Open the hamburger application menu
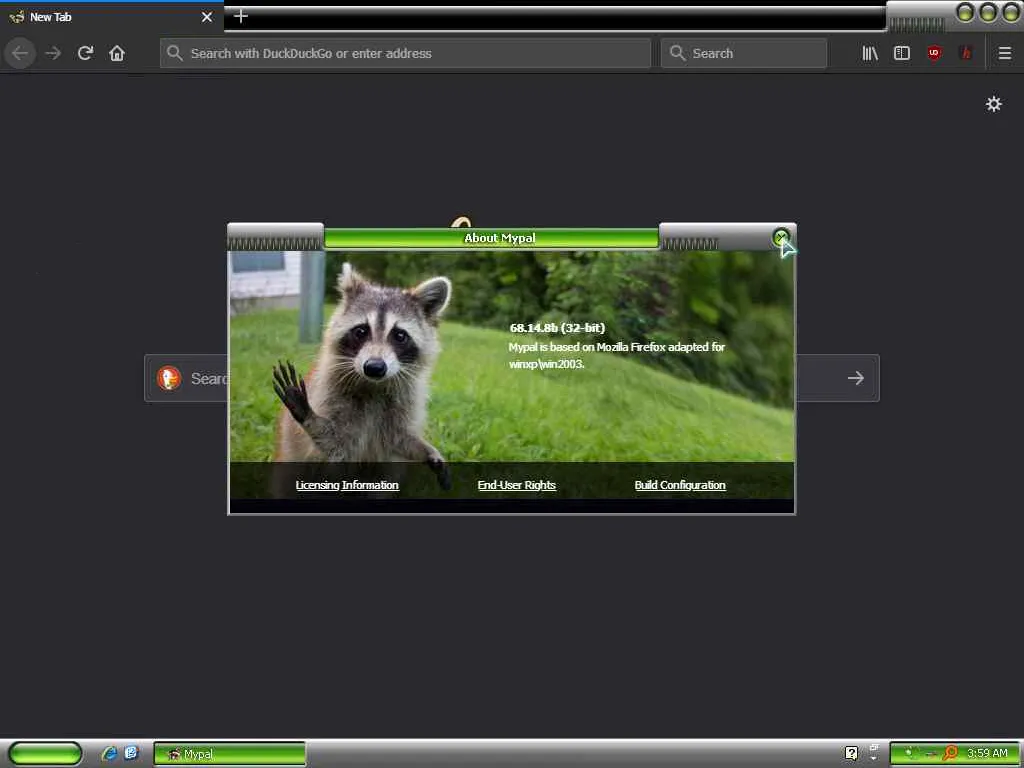Viewport: 1024px width, 768px height. (1004, 53)
